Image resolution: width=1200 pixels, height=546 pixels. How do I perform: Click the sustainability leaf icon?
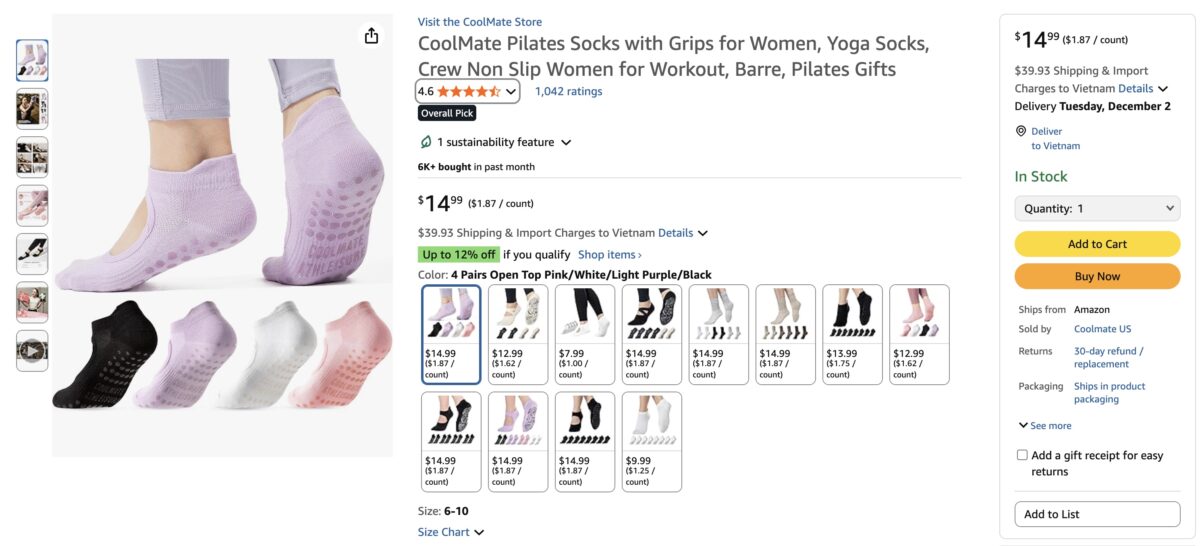pos(426,142)
